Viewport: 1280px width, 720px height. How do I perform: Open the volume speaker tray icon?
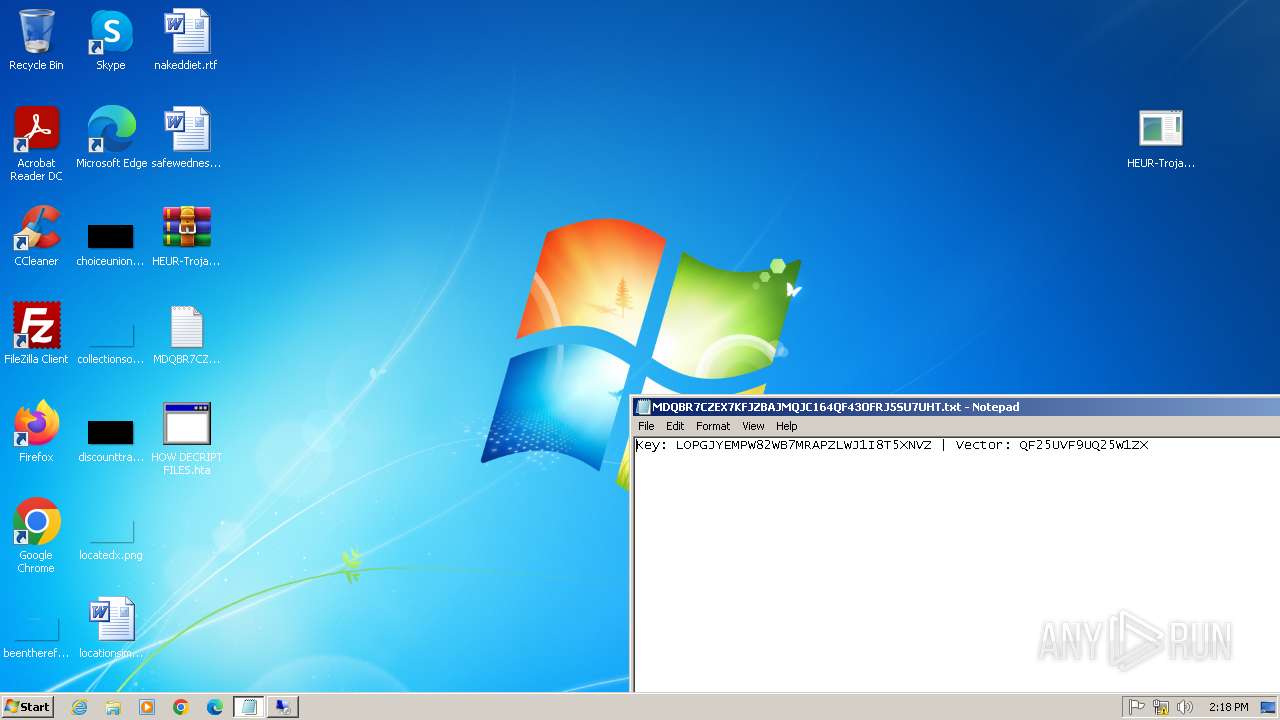[1185, 707]
